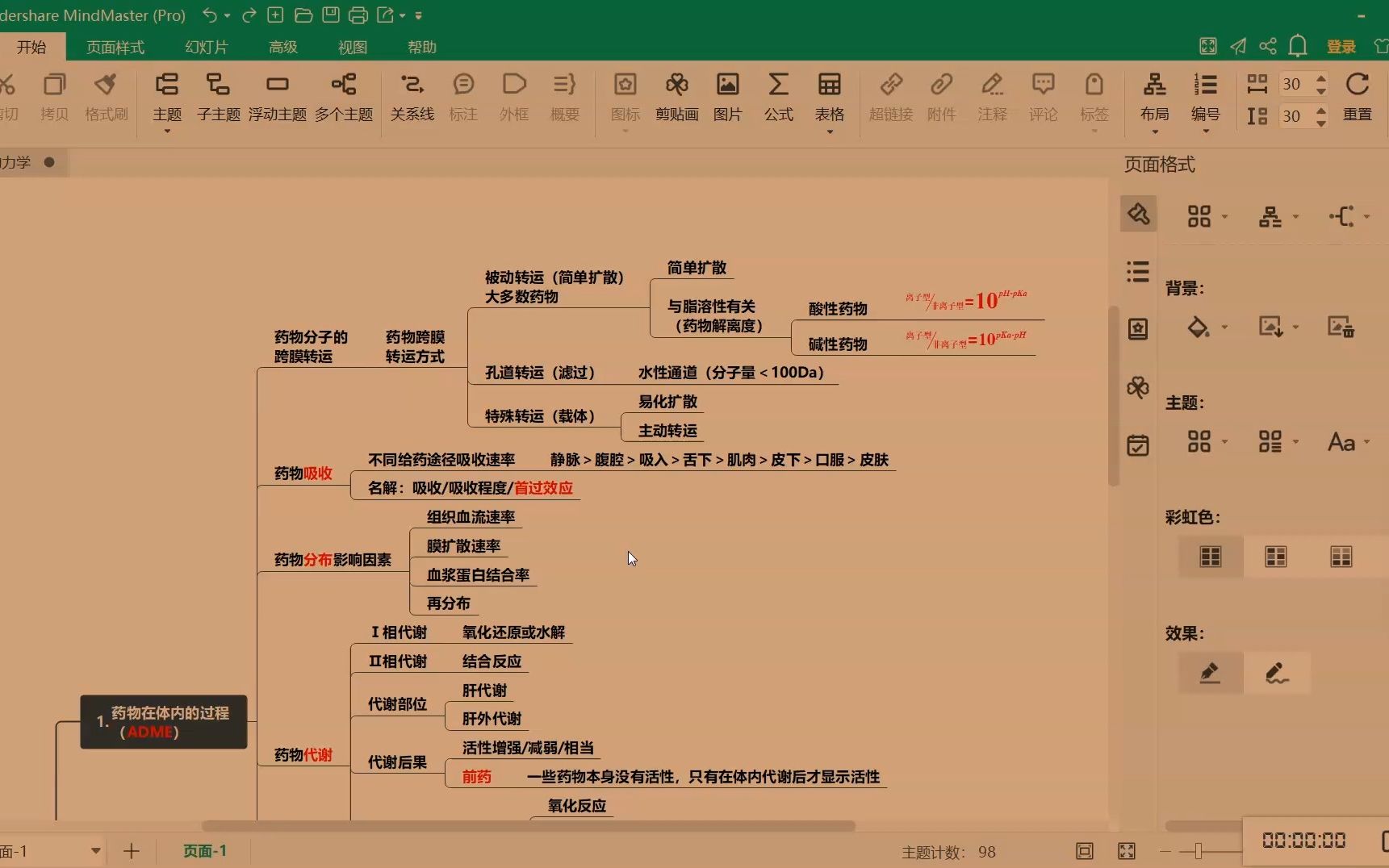Click the share icon near login
The height and width of the screenshot is (868, 1389).
[x=1268, y=46]
